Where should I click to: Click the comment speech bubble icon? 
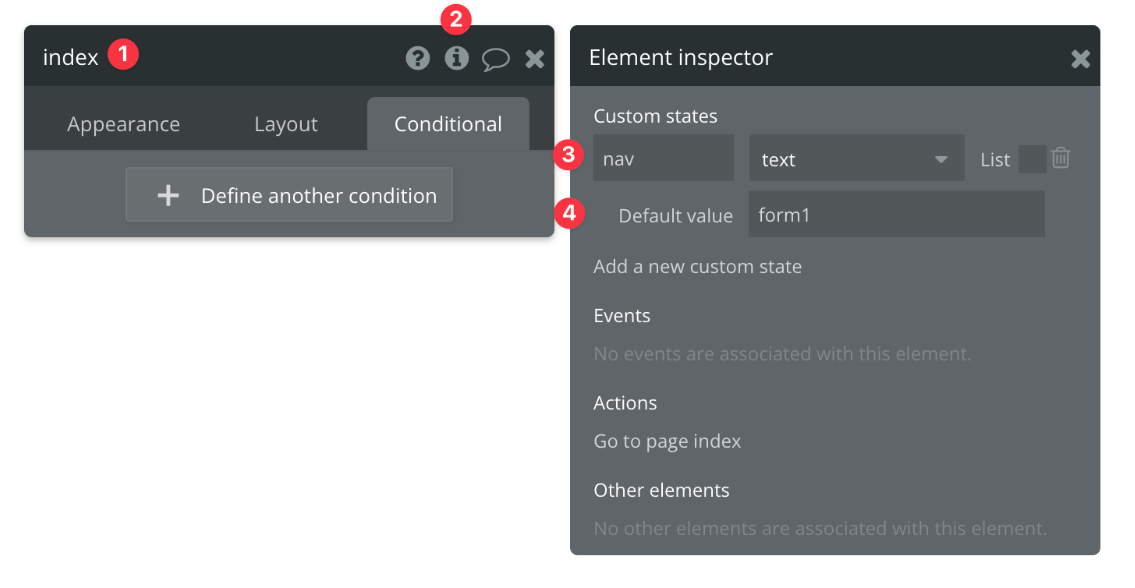point(495,59)
